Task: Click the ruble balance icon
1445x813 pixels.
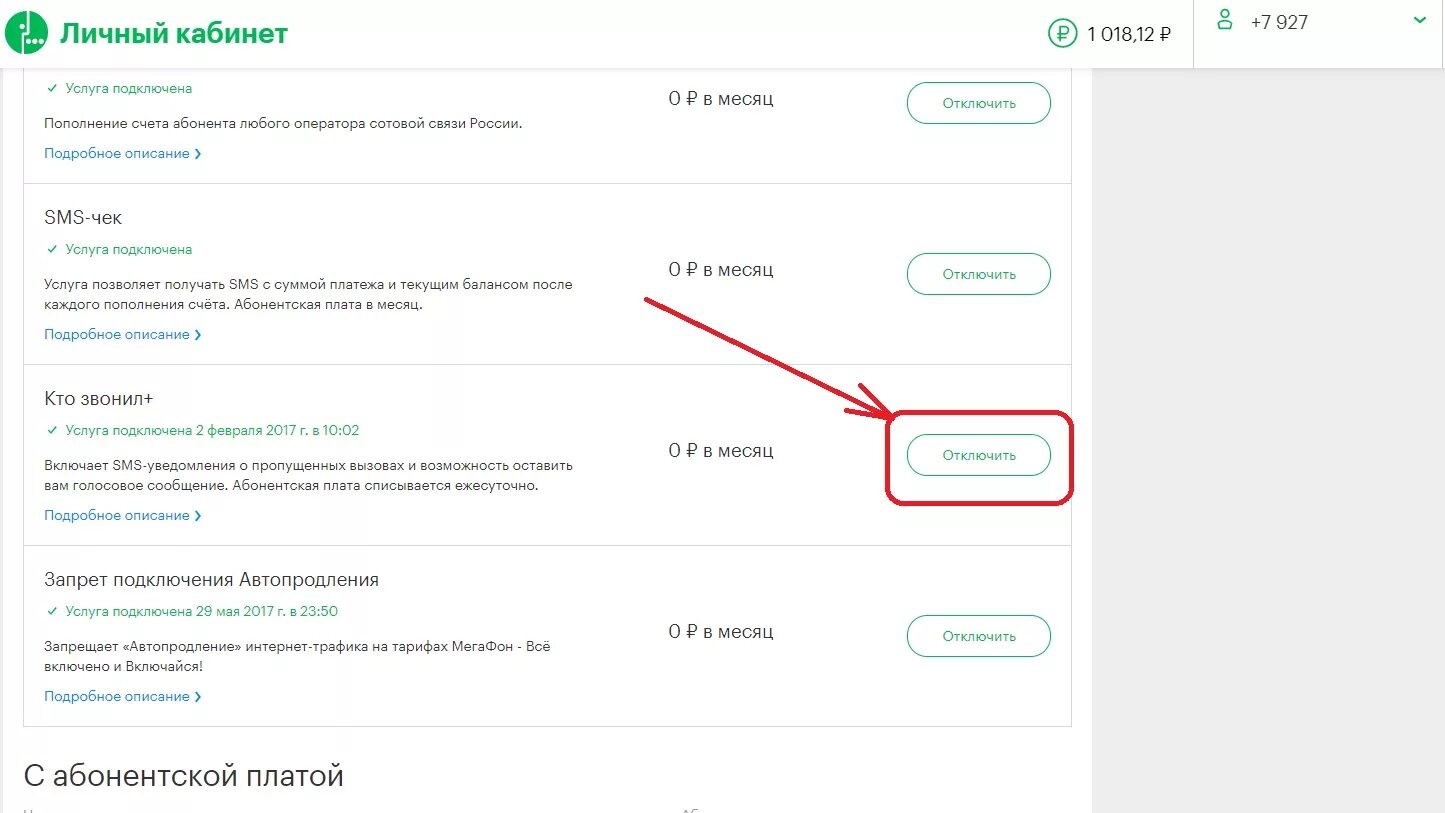Action: pyautogui.click(x=1062, y=34)
